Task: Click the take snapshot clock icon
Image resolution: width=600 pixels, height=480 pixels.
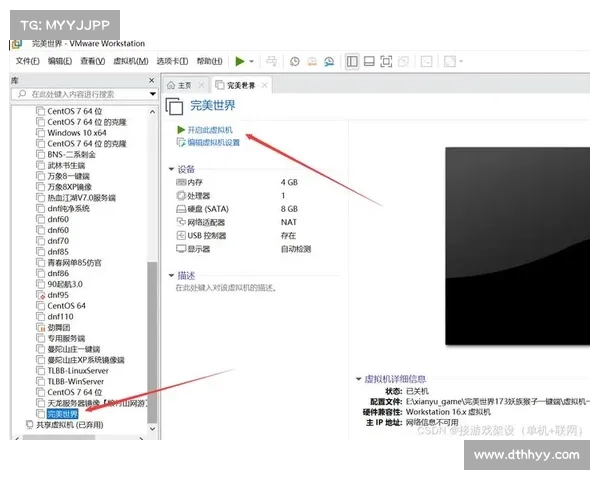Action: click(x=295, y=61)
